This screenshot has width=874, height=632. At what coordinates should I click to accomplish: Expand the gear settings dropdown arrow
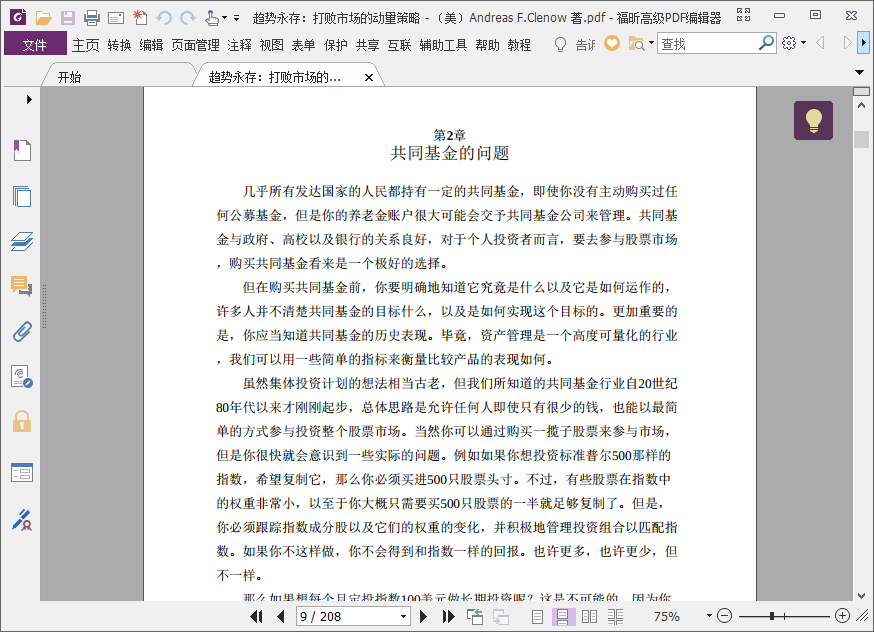pos(803,42)
